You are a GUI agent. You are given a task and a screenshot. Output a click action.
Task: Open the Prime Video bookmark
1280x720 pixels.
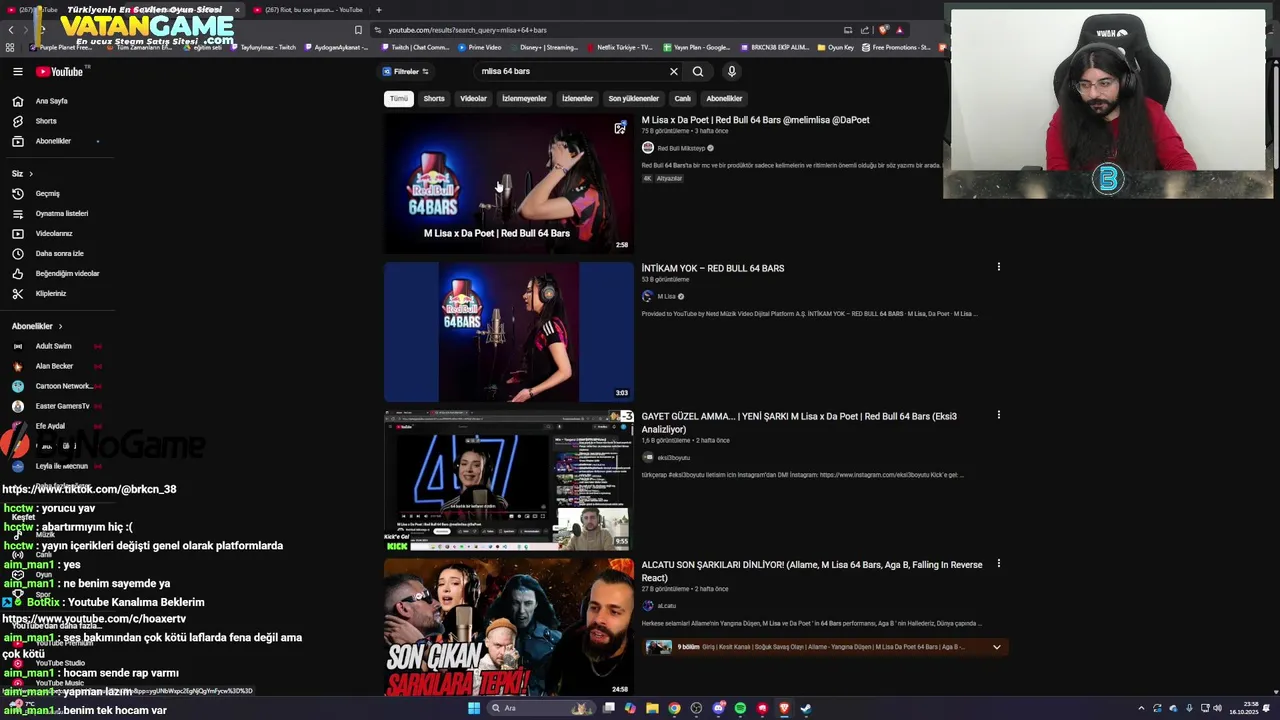(480, 47)
